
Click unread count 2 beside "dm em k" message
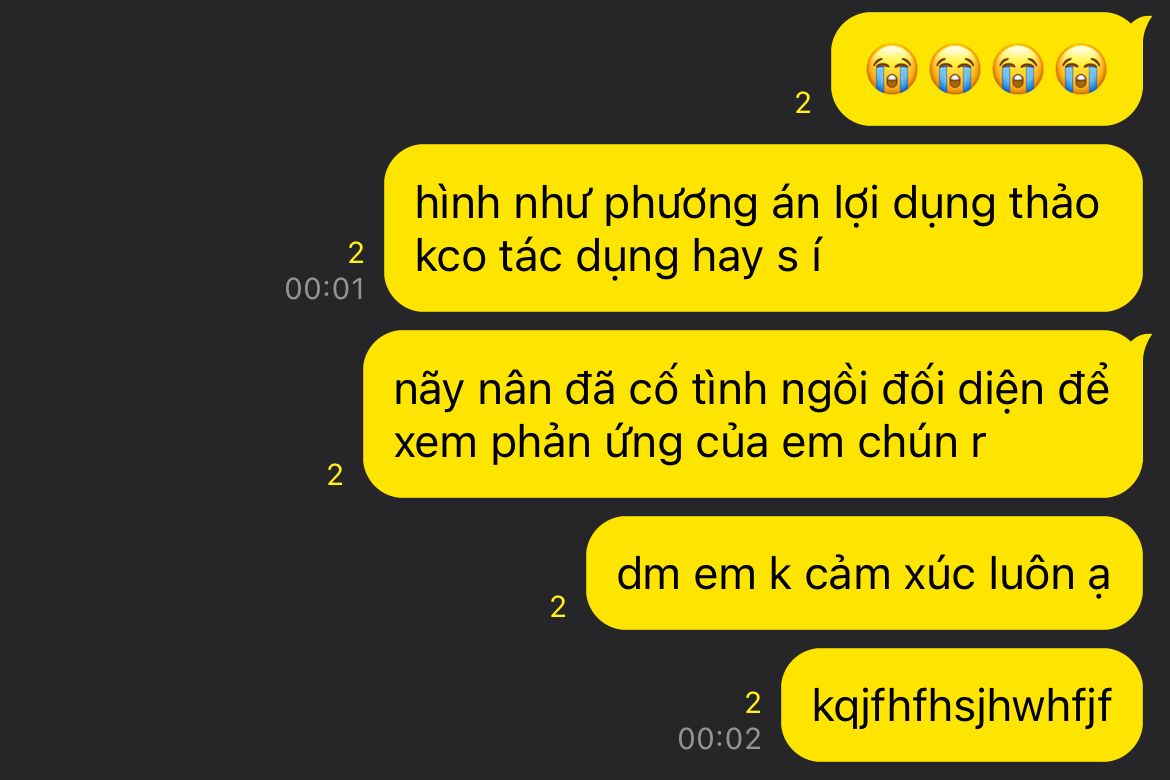coord(558,607)
